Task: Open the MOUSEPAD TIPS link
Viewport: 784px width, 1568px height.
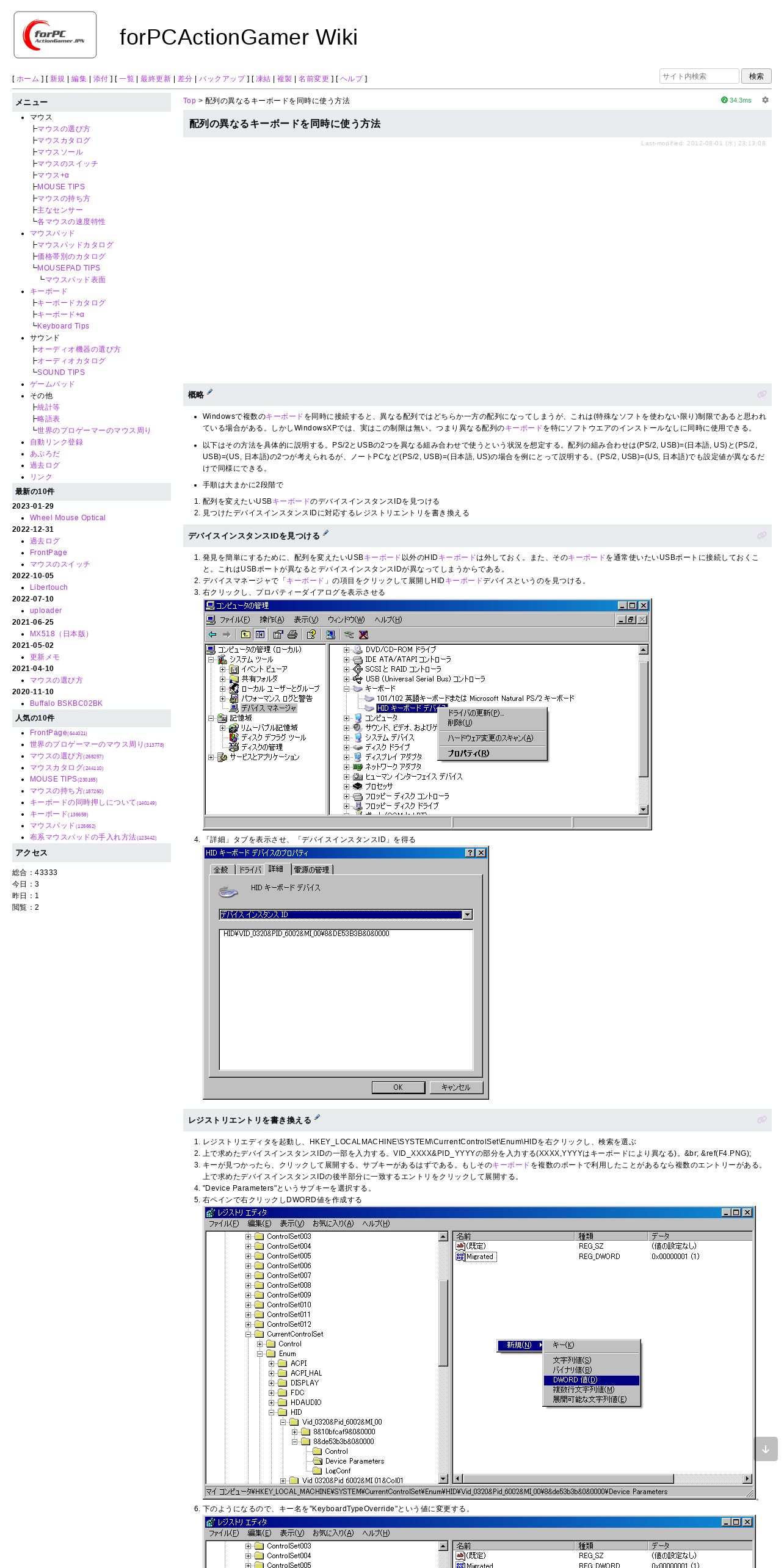Action: pos(68,268)
